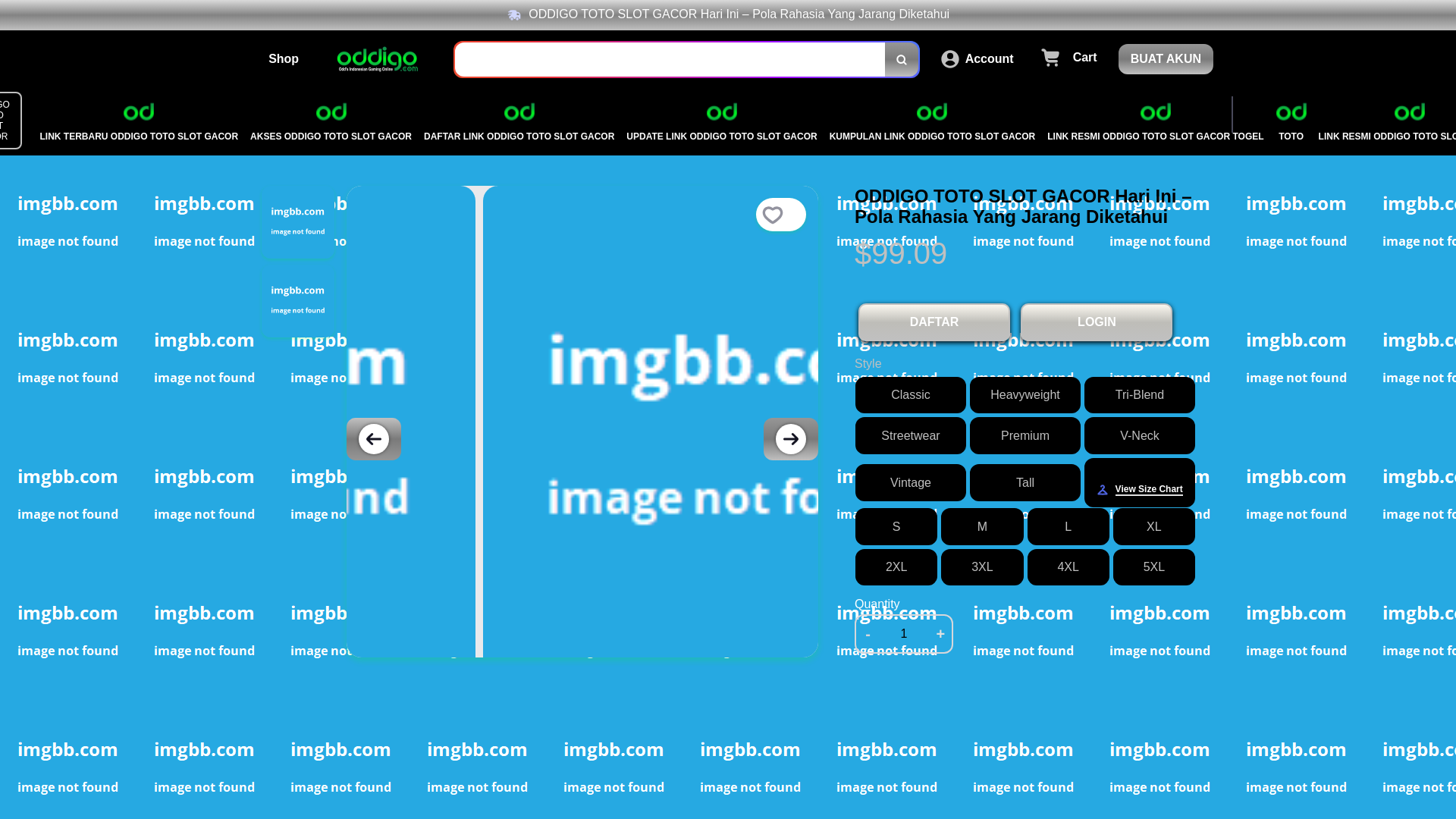Image resolution: width=1456 pixels, height=819 pixels.
Task: Select the Tall style option
Action: (1025, 483)
